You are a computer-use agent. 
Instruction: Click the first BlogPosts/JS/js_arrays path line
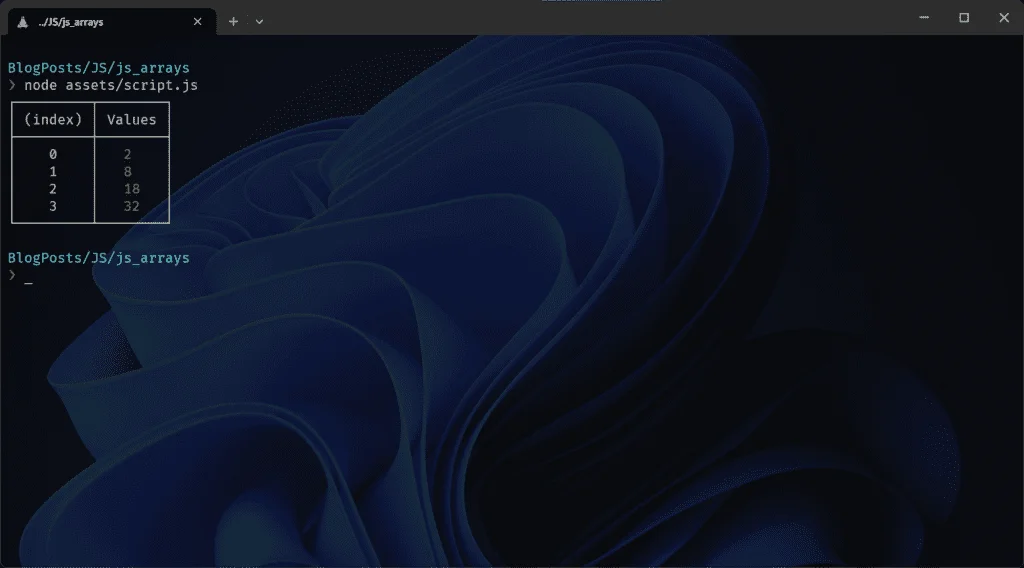click(99, 68)
